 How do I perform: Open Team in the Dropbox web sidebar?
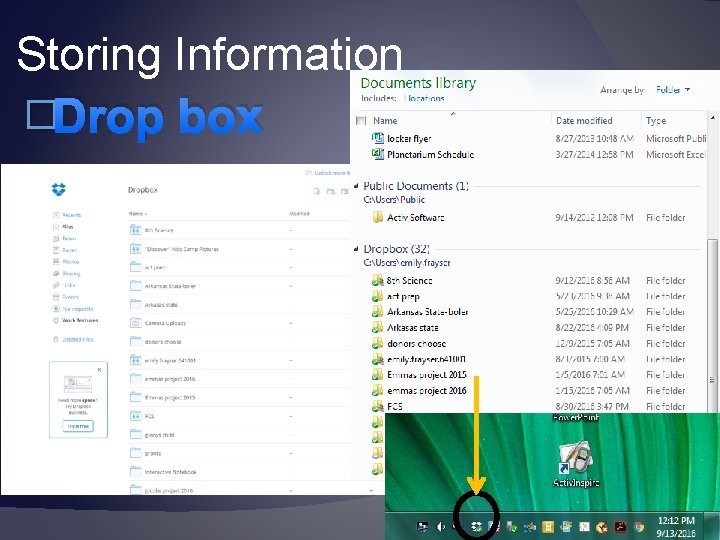[x=69, y=238]
